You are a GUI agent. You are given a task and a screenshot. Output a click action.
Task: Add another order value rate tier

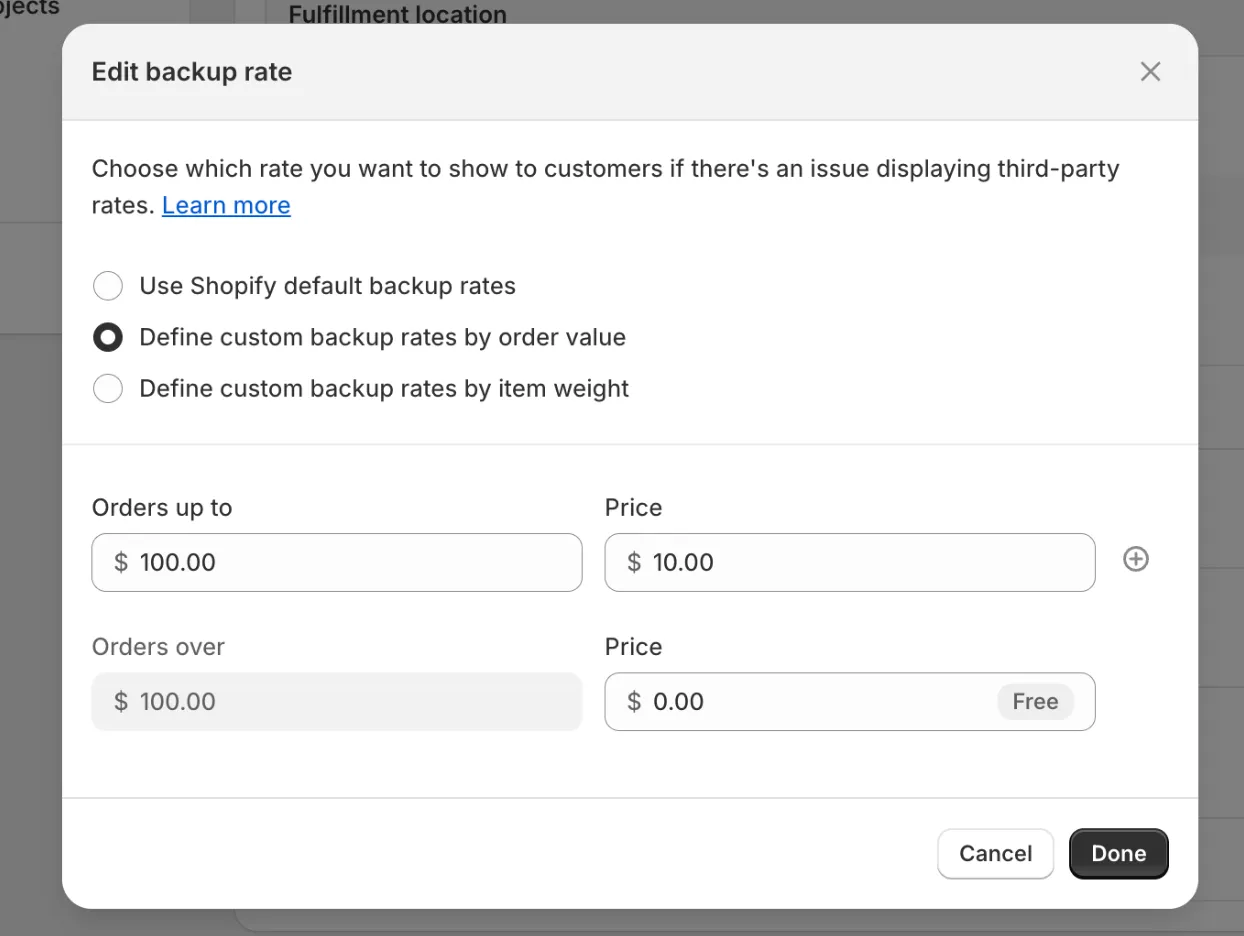[1135, 560]
